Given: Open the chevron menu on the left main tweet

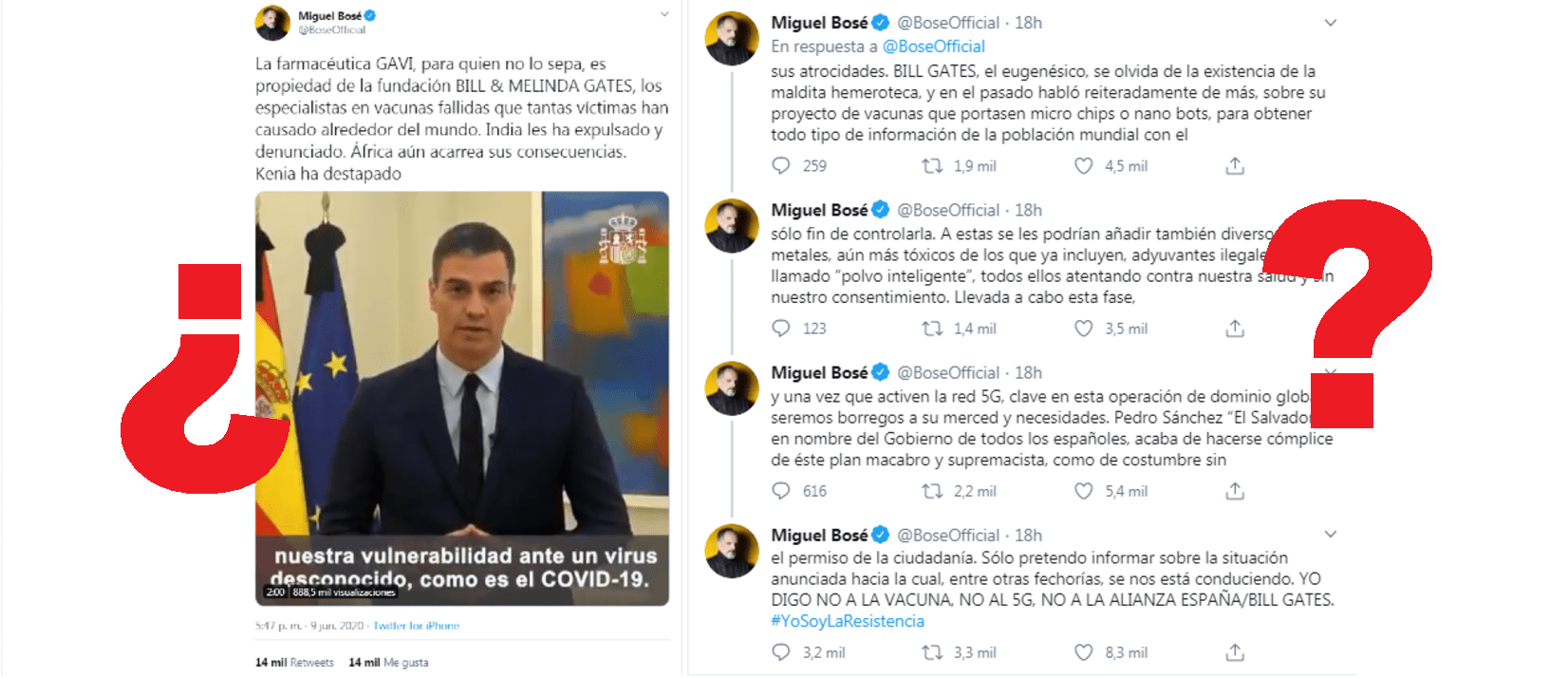Looking at the screenshot, I should tap(664, 14).
